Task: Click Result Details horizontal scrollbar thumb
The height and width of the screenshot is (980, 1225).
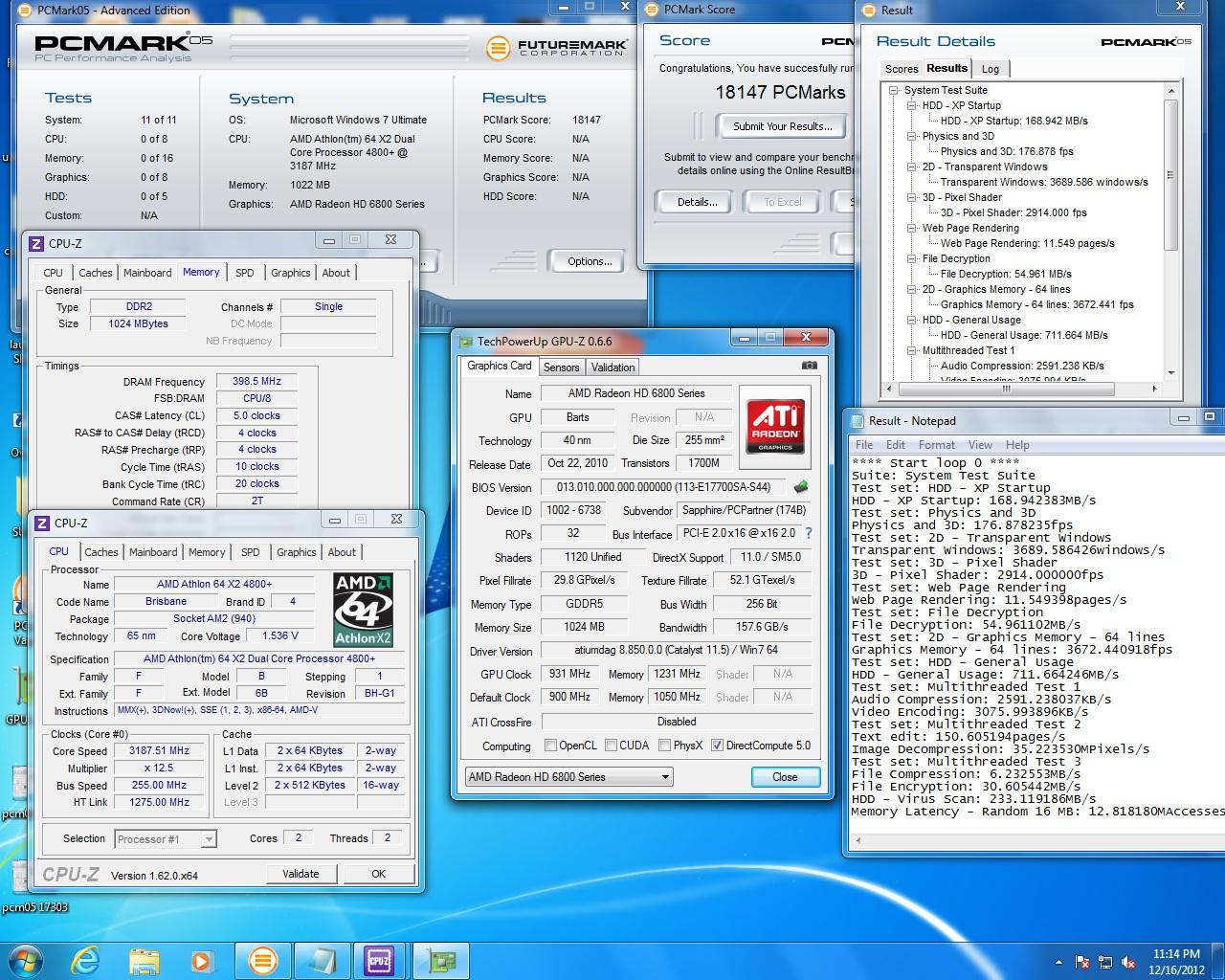Action: (x=1007, y=390)
